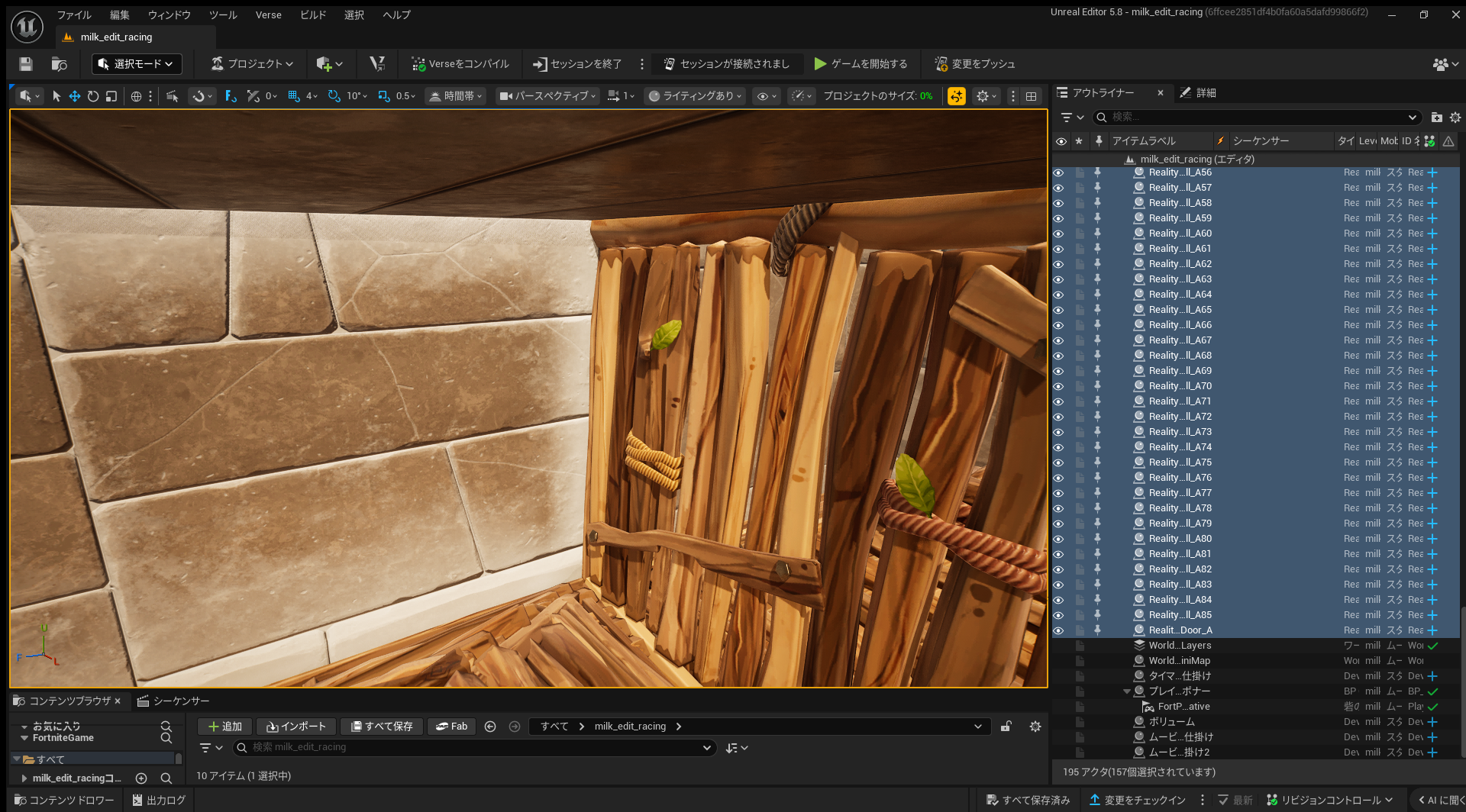Click 変更をプッシュ button
This screenshot has height=812, width=1466.
point(975,64)
